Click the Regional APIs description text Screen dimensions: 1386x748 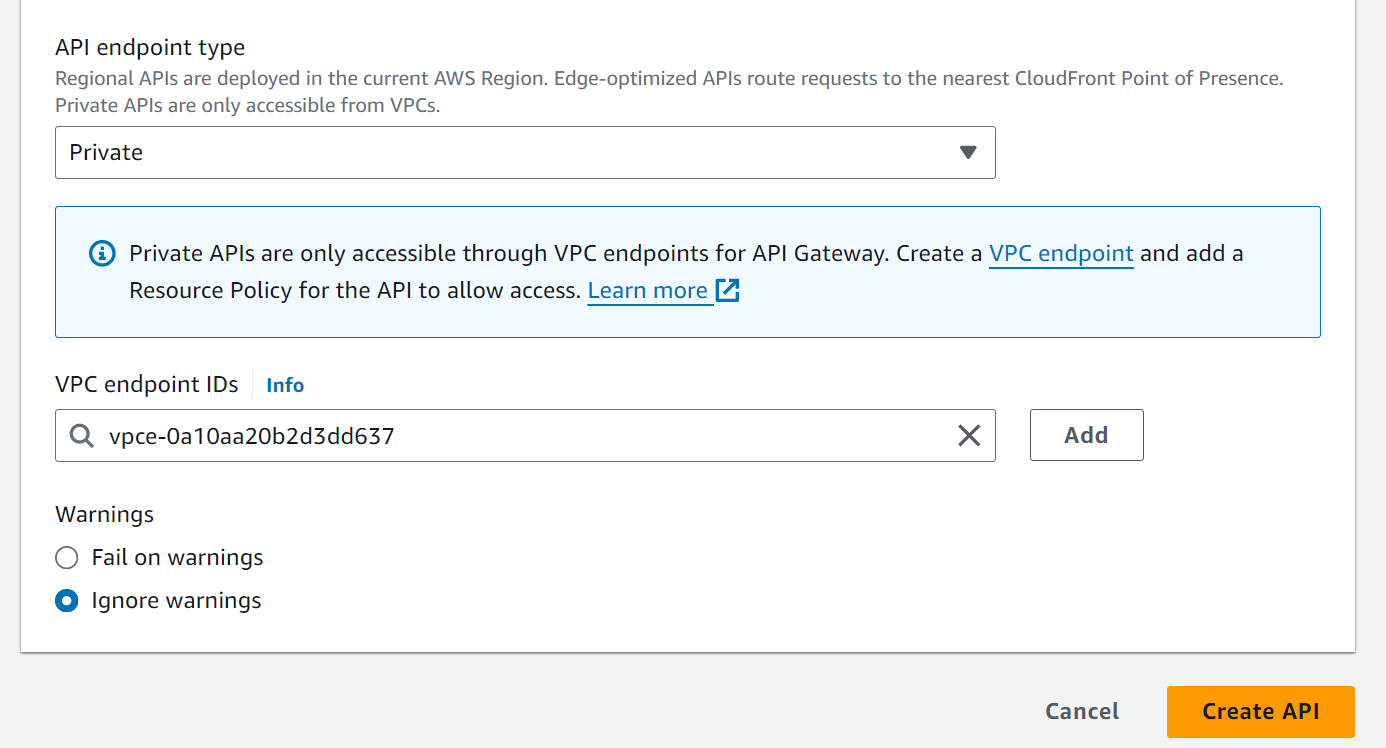pos(669,91)
